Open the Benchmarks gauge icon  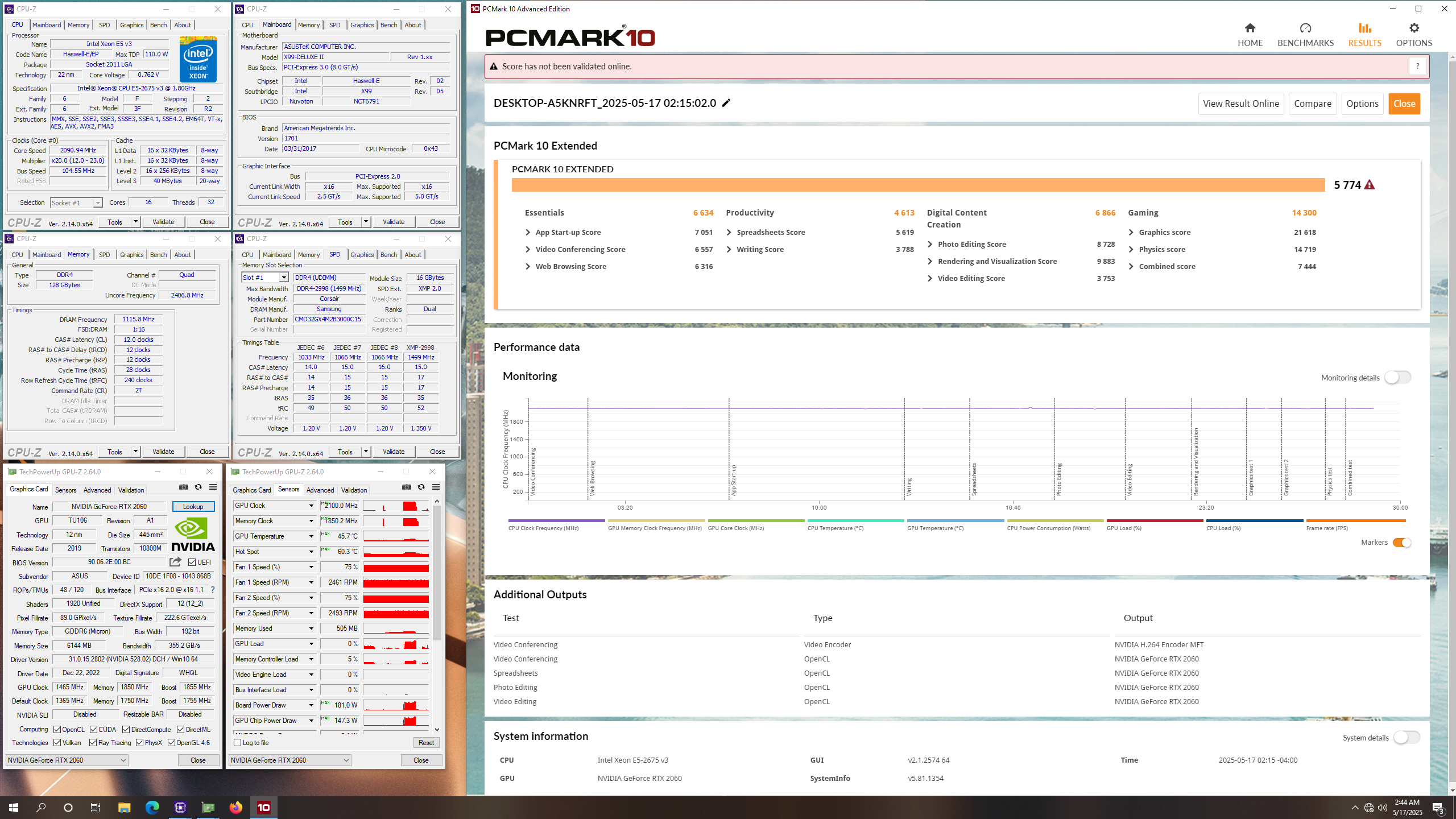tap(1305, 28)
